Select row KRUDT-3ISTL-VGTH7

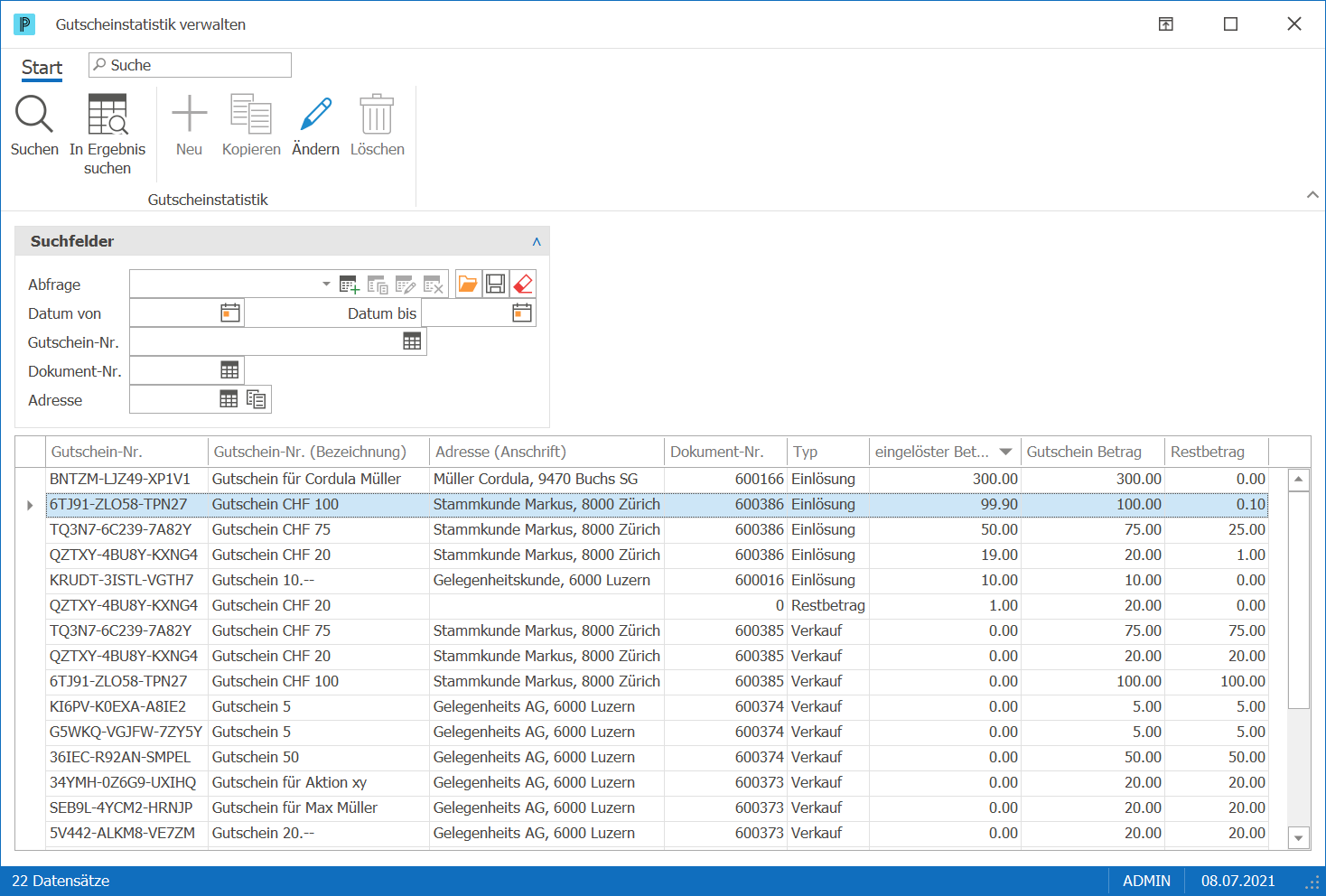(x=657, y=580)
